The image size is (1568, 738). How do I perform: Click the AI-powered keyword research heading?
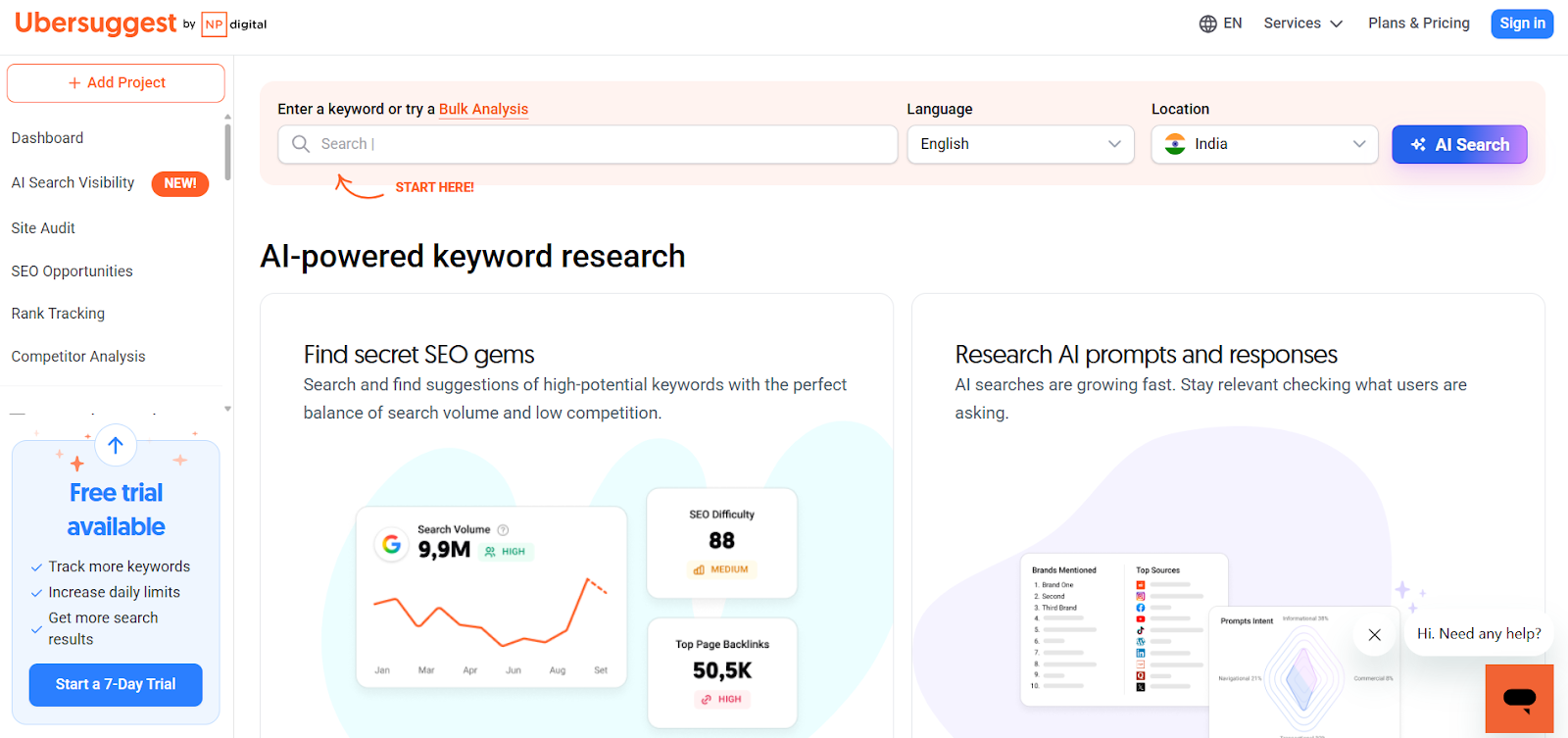coord(472,257)
